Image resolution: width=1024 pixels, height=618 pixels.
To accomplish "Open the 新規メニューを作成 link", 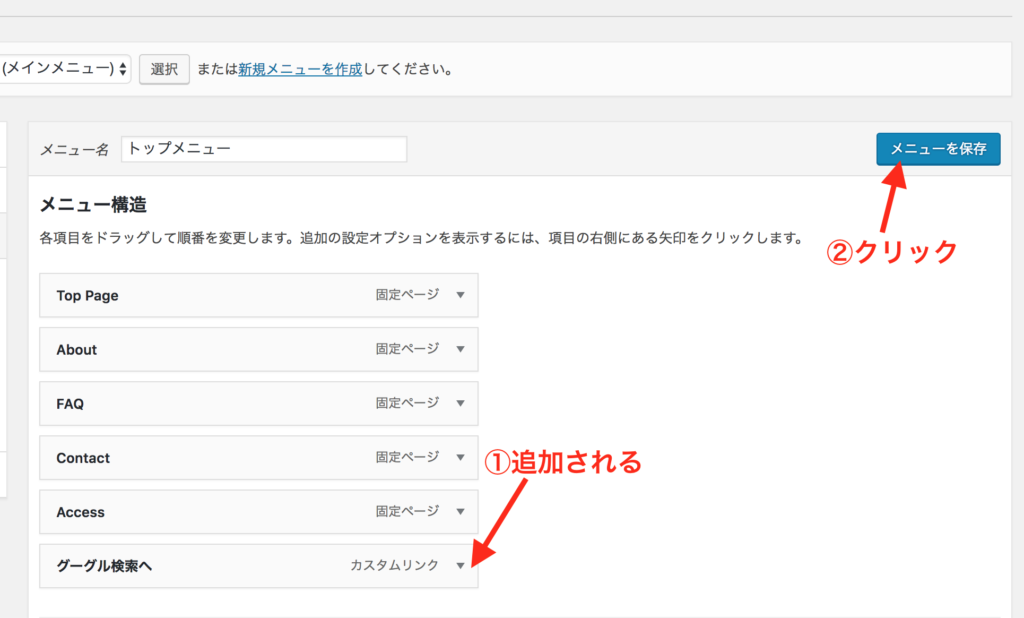I will 299,70.
